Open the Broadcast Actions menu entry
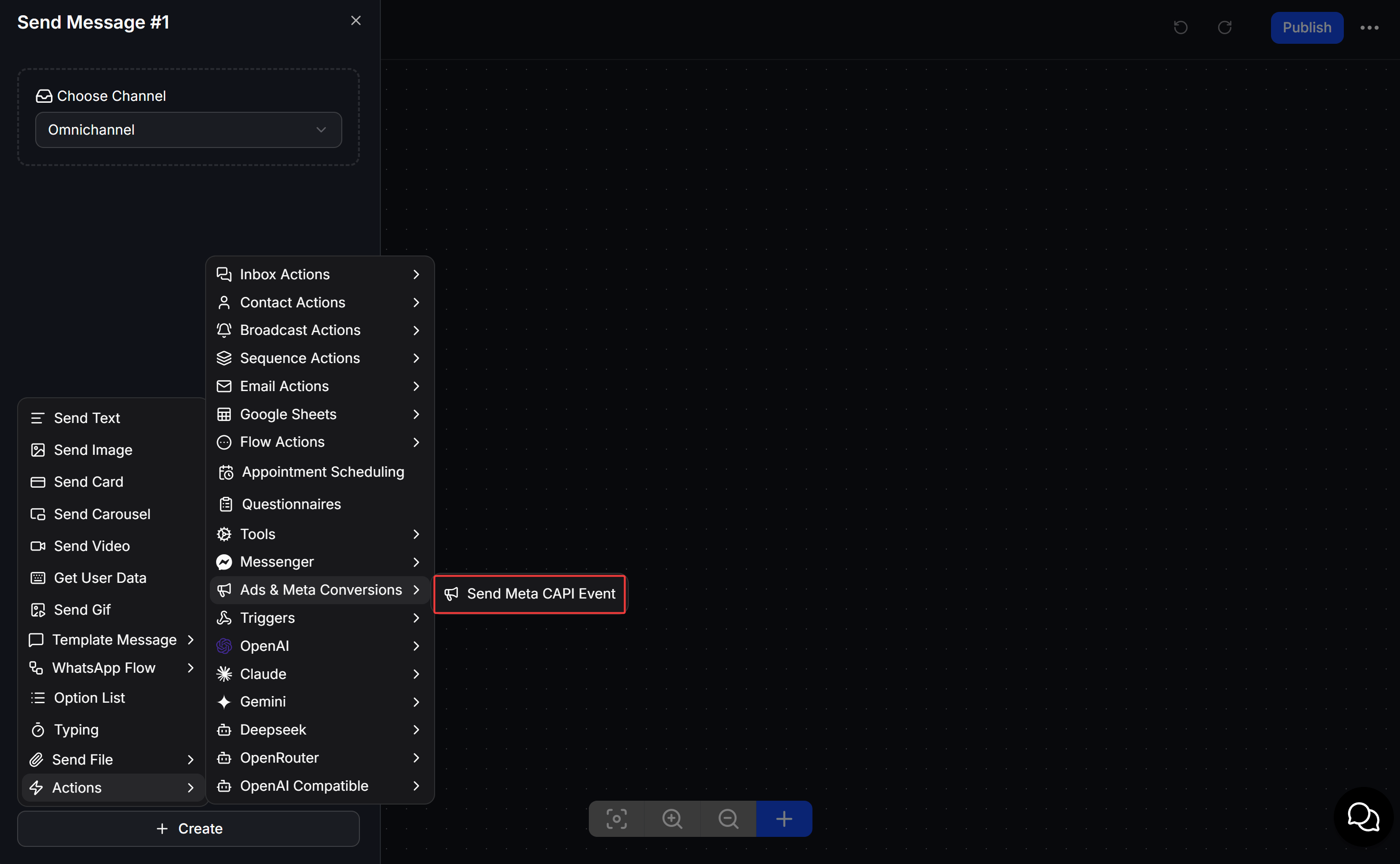This screenshot has height=864, width=1400. (319, 330)
